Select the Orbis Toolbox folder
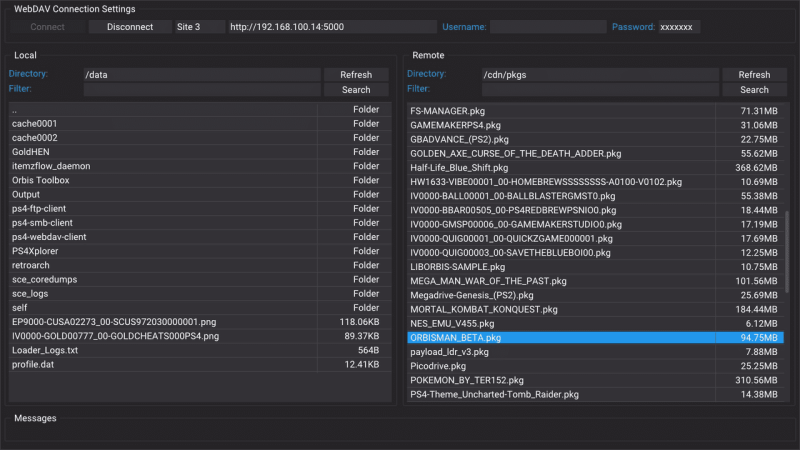The image size is (800, 450). [200, 180]
